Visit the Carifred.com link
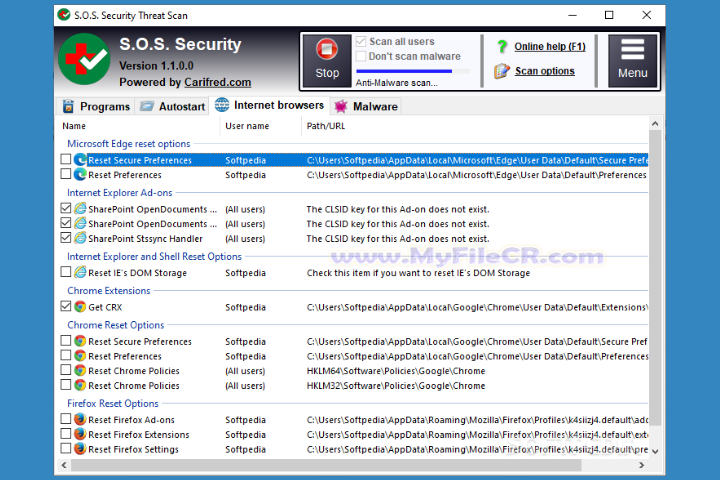720x480 pixels. coord(218,82)
